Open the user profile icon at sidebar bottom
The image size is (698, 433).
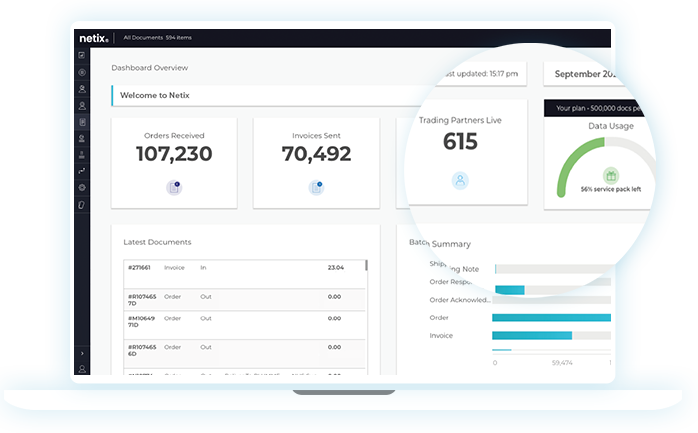[82, 369]
